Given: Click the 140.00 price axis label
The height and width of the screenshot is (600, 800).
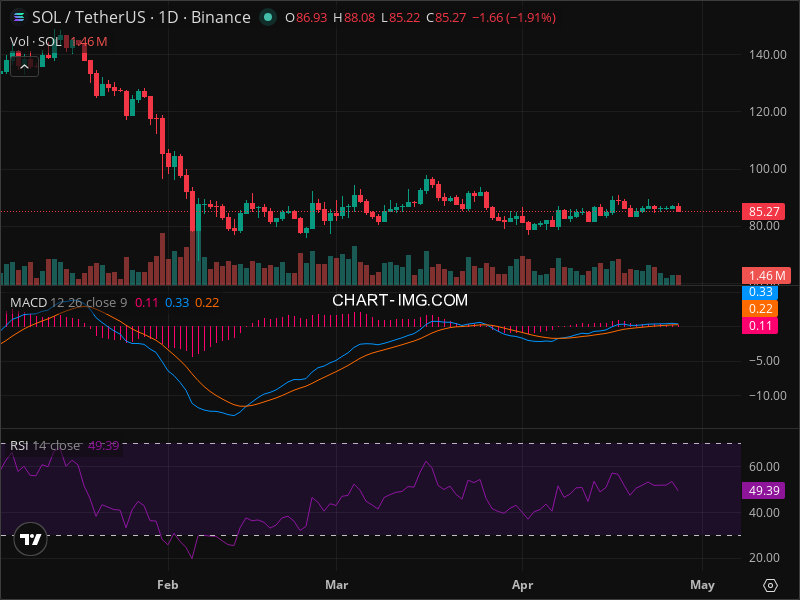Looking at the screenshot, I should click(767, 55).
